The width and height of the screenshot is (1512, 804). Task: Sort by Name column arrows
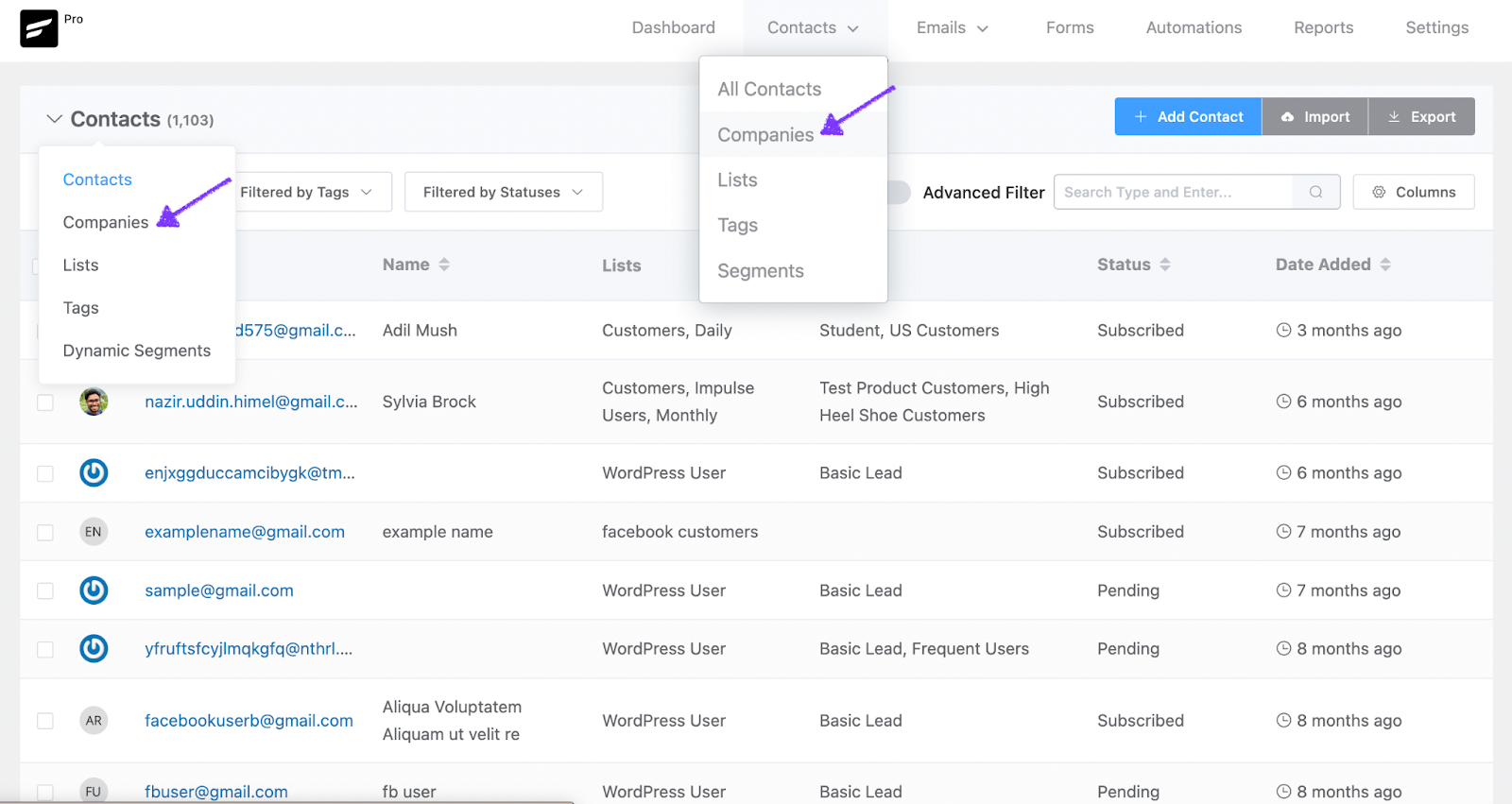(x=444, y=265)
